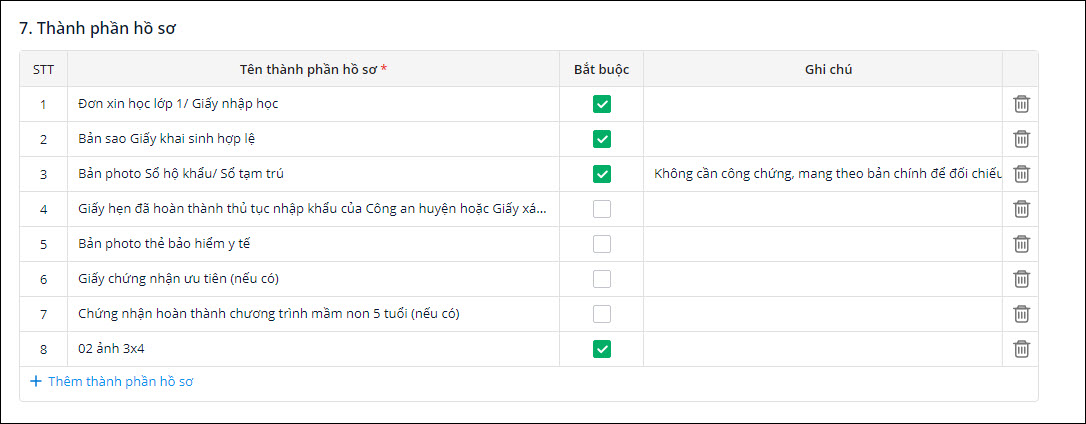
Task: Delete row 1 'Đơn xin học lớp 1'
Action: click(x=1021, y=104)
